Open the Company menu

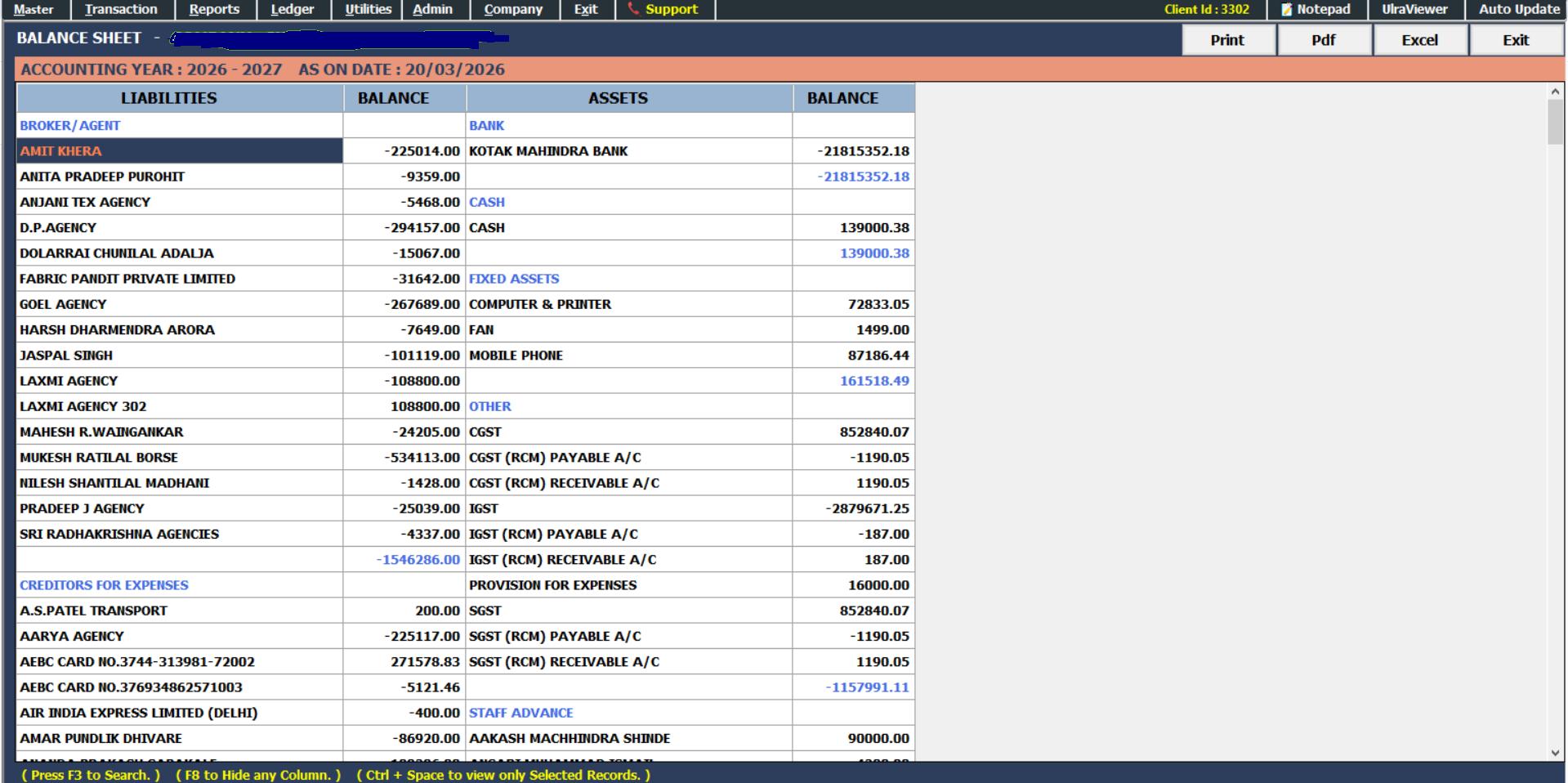point(513,10)
